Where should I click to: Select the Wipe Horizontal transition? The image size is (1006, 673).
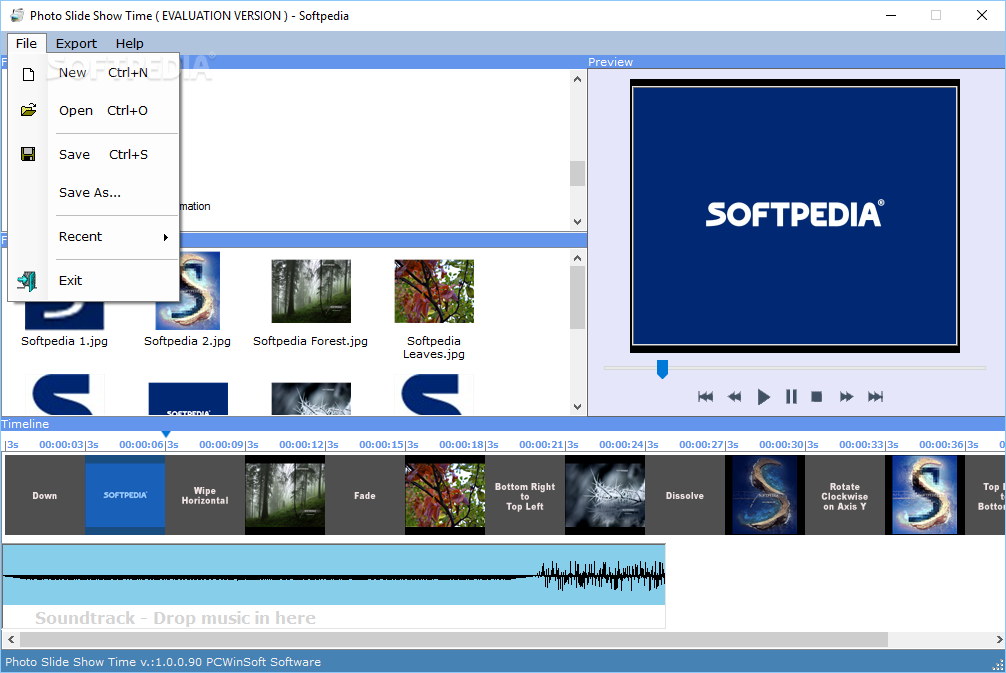[x=205, y=495]
